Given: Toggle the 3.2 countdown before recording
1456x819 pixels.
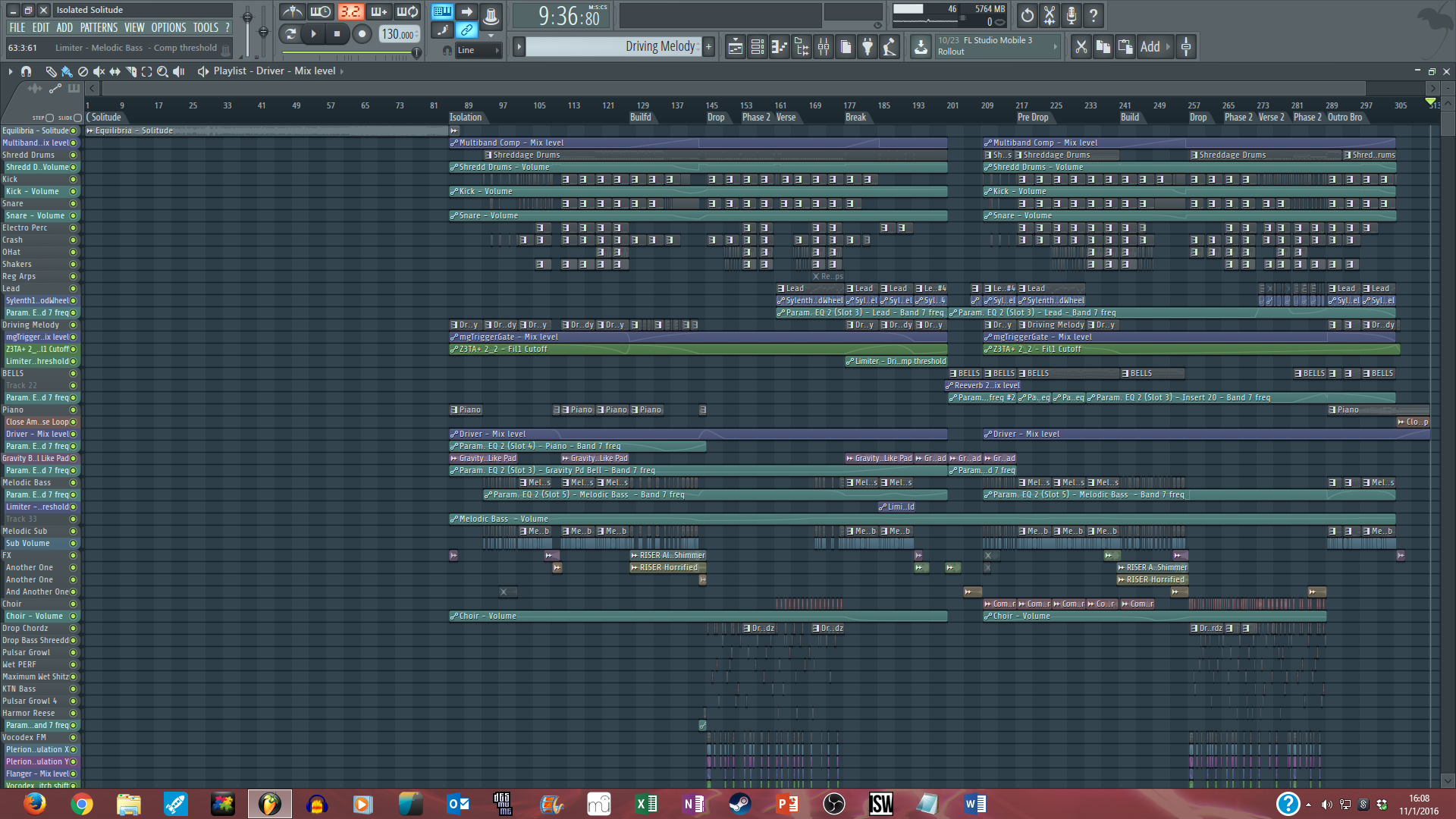Looking at the screenshot, I should click(350, 12).
